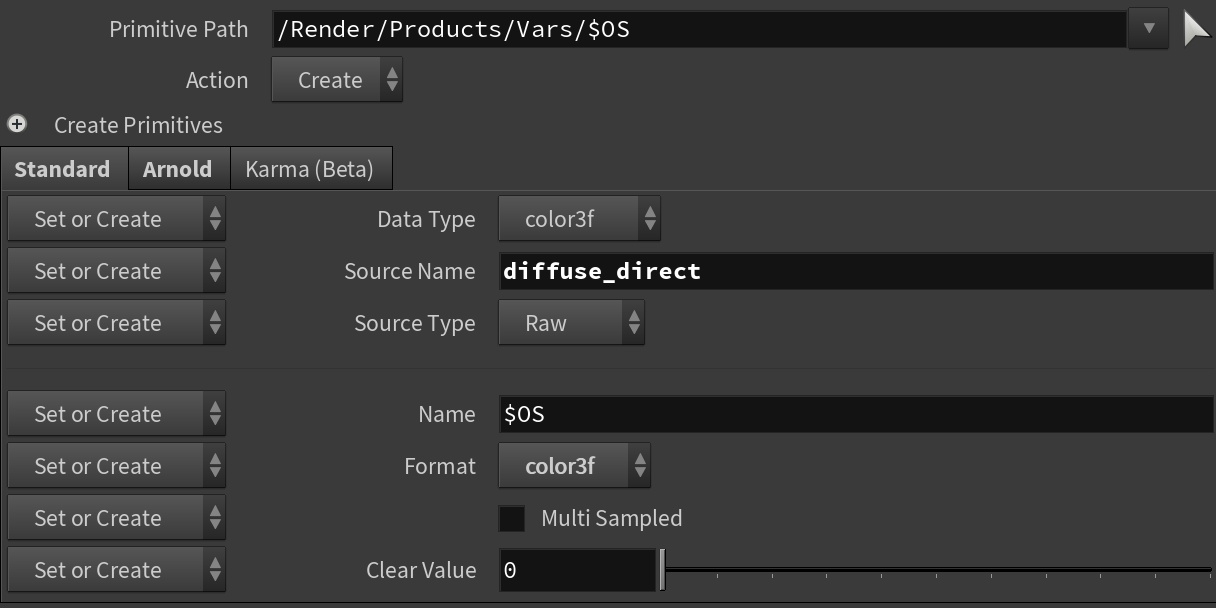Image resolution: width=1216 pixels, height=608 pixels.
Task: Open Set or Create menu for Data Type
Action: point(116,219)
